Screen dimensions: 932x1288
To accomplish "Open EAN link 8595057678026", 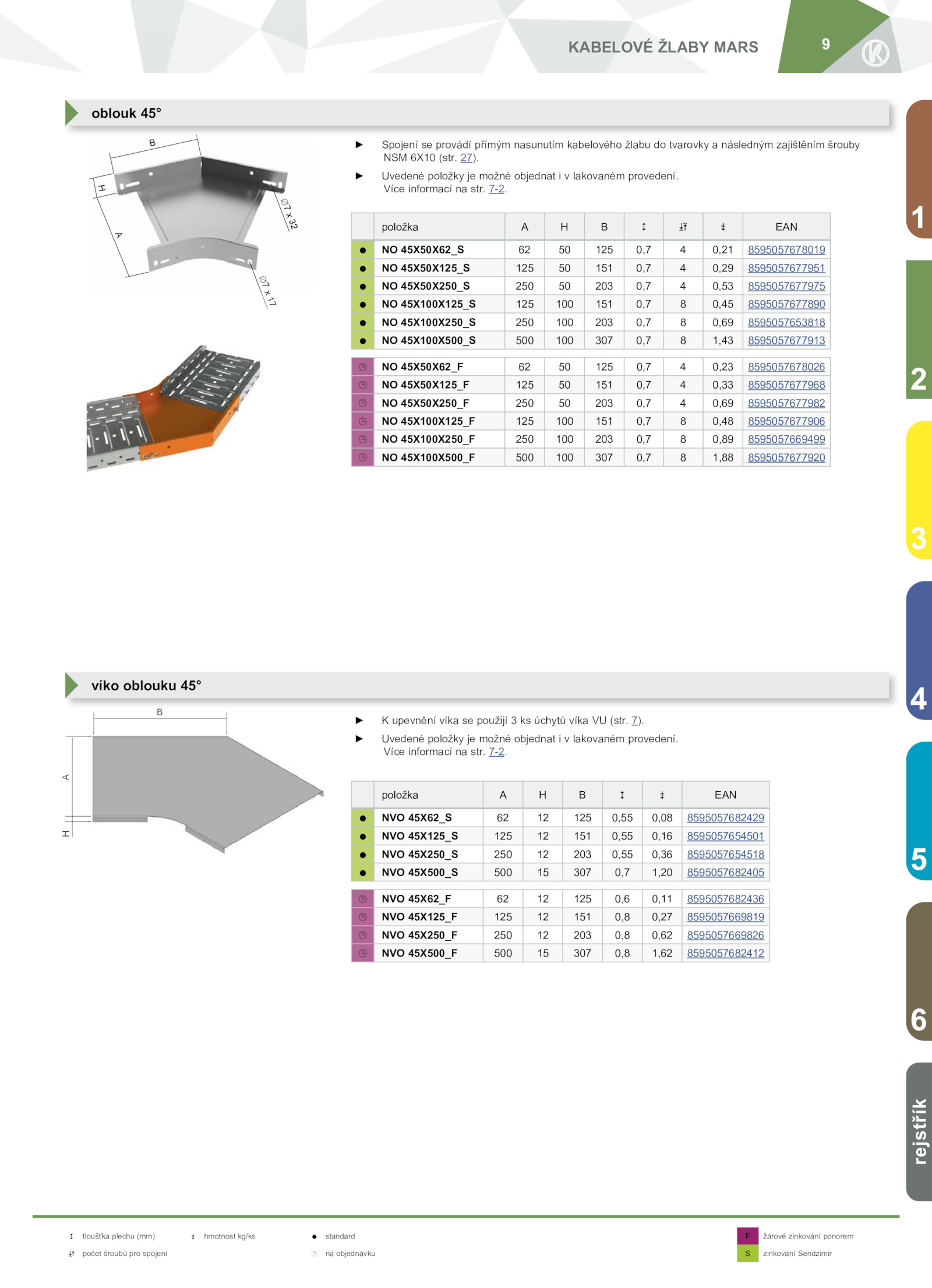I will click(x=786, y=367).
